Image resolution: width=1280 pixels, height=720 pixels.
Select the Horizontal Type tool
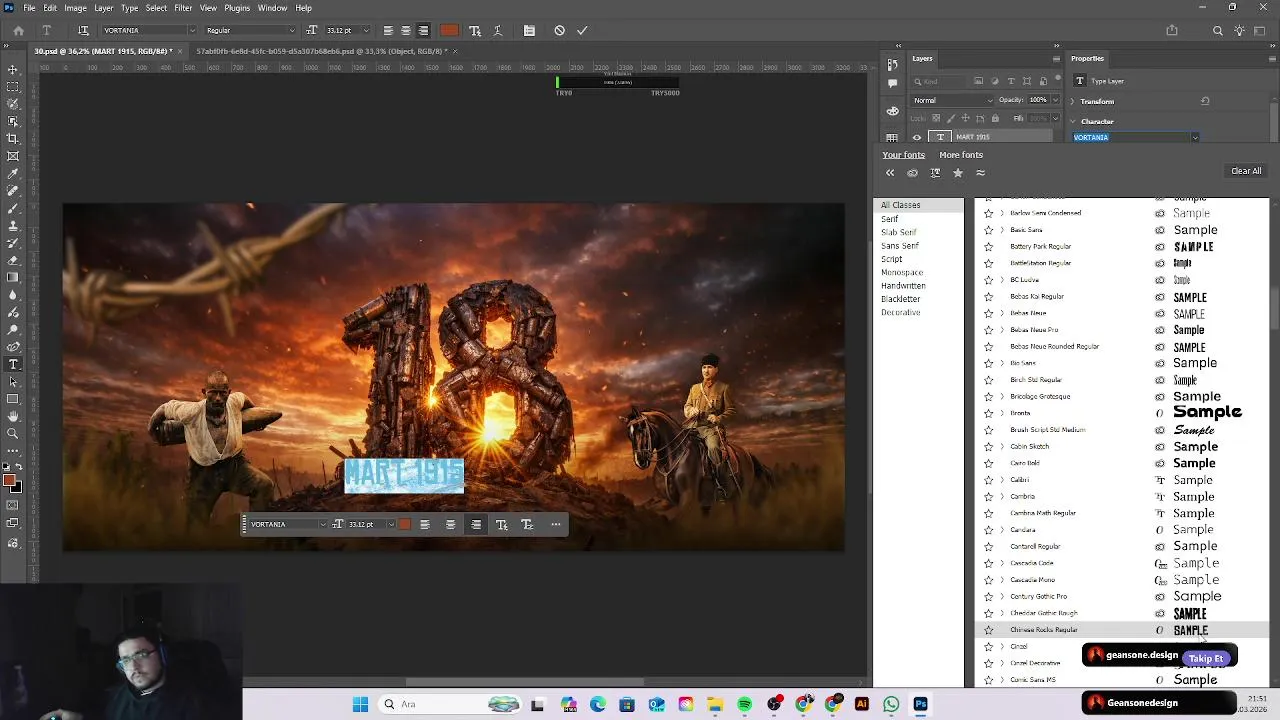(x=13, y=364)
